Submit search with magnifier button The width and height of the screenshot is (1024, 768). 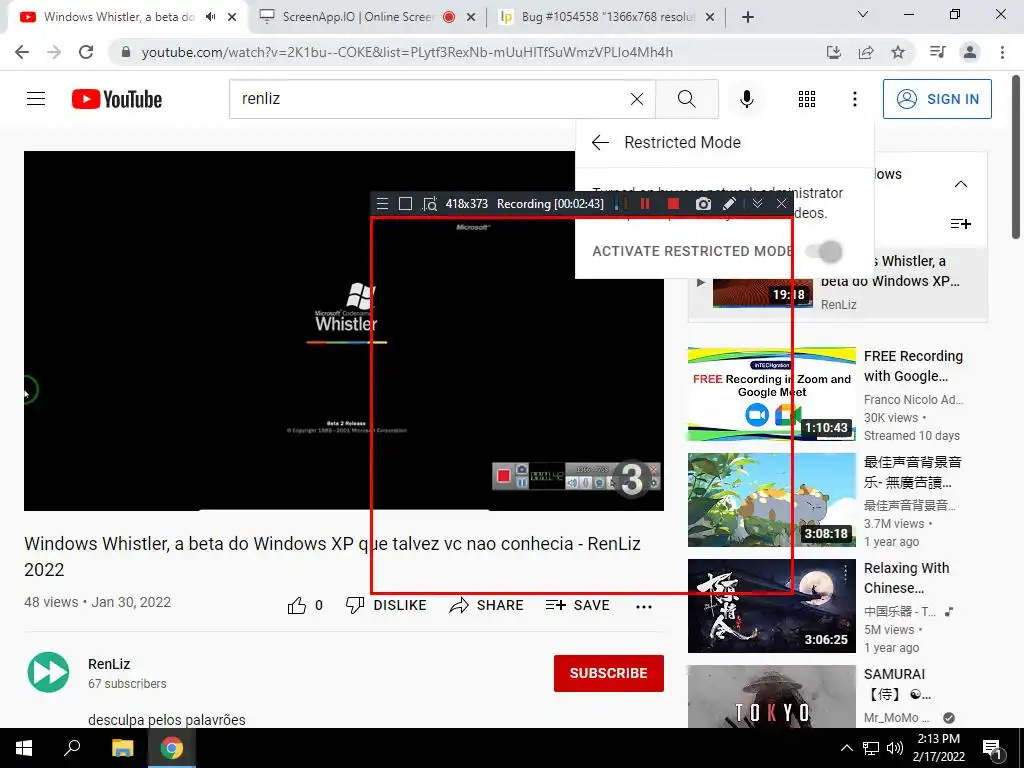[686, 99]
